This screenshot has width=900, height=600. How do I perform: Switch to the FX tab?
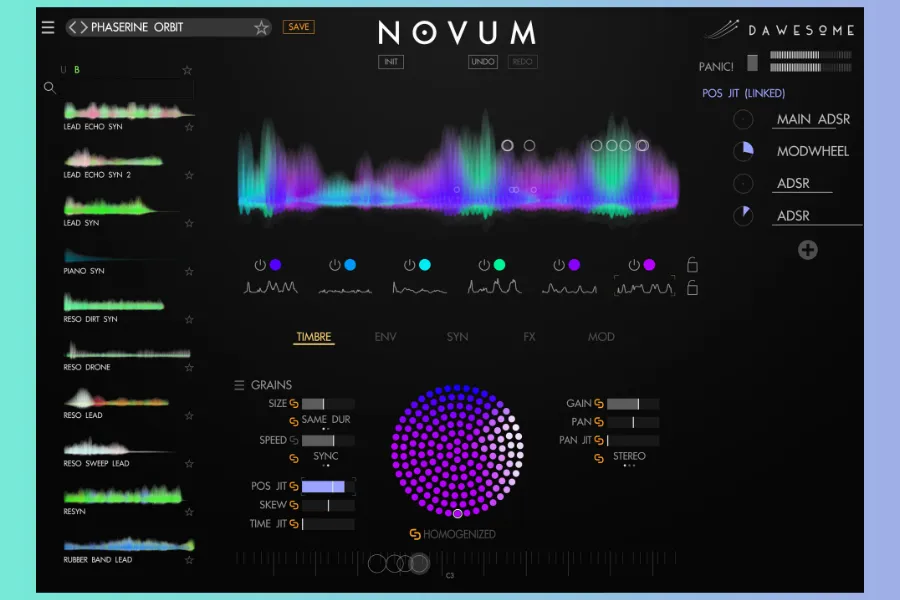(529, 337)
